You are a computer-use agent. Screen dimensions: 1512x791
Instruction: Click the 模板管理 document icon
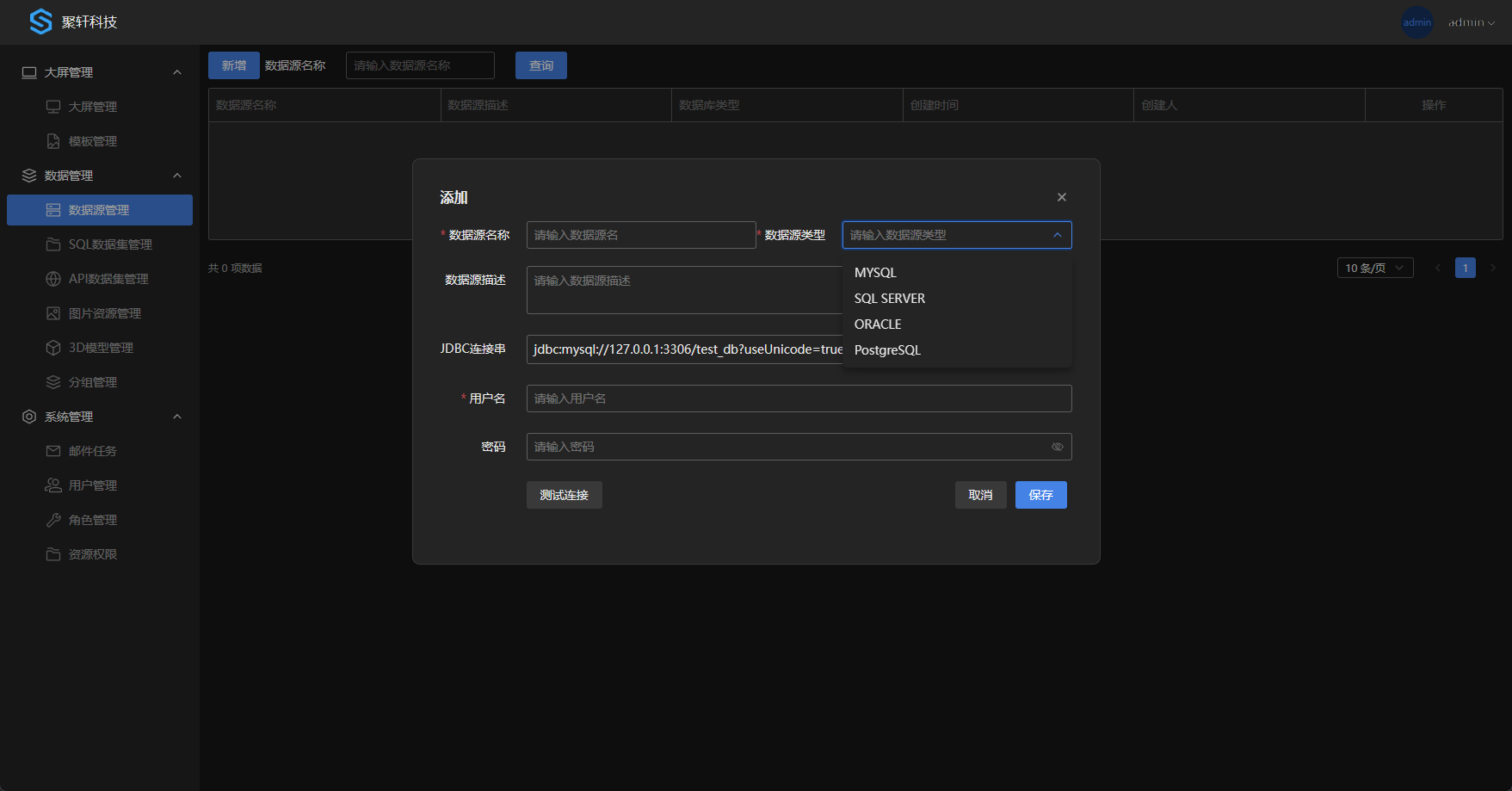(53, 141)
